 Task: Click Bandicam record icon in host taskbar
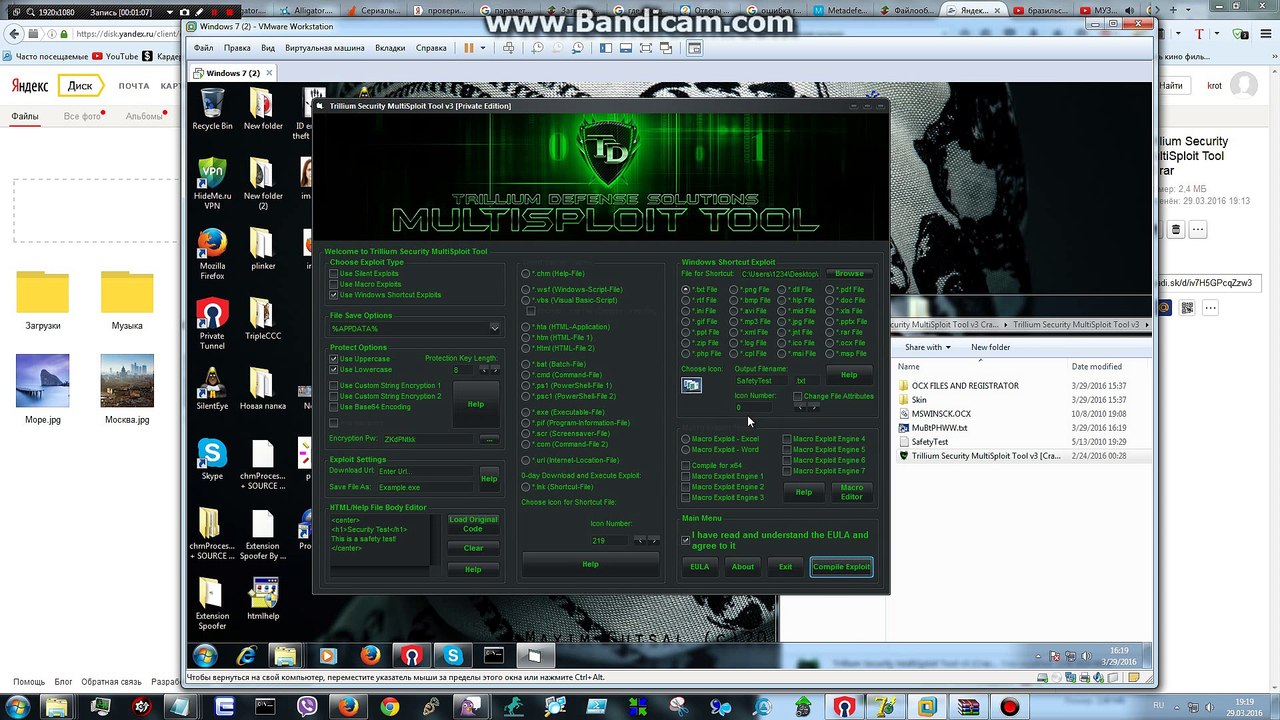[x=1009, y=707]
